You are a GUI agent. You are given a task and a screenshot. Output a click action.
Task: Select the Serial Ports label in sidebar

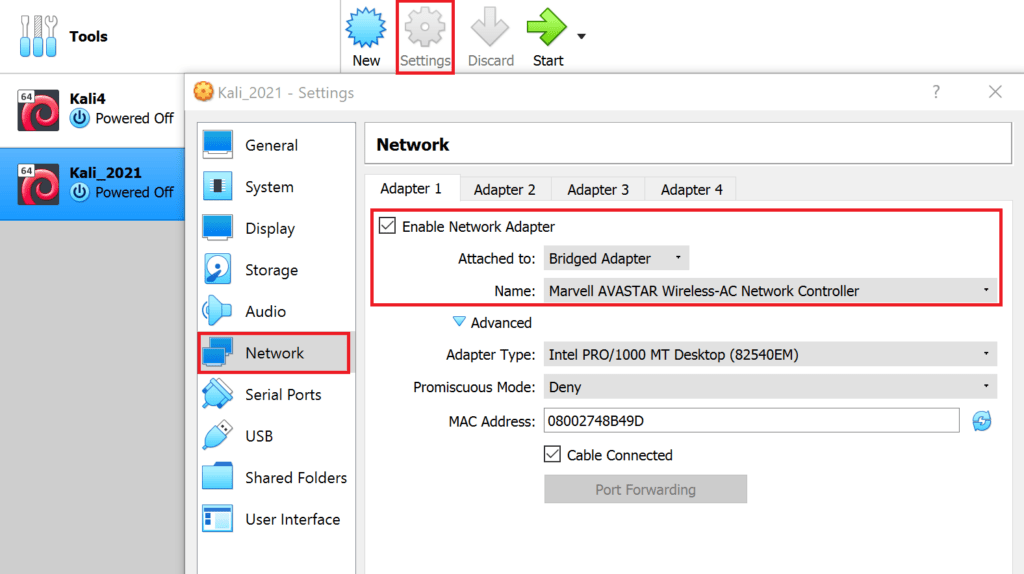(283, 395)
